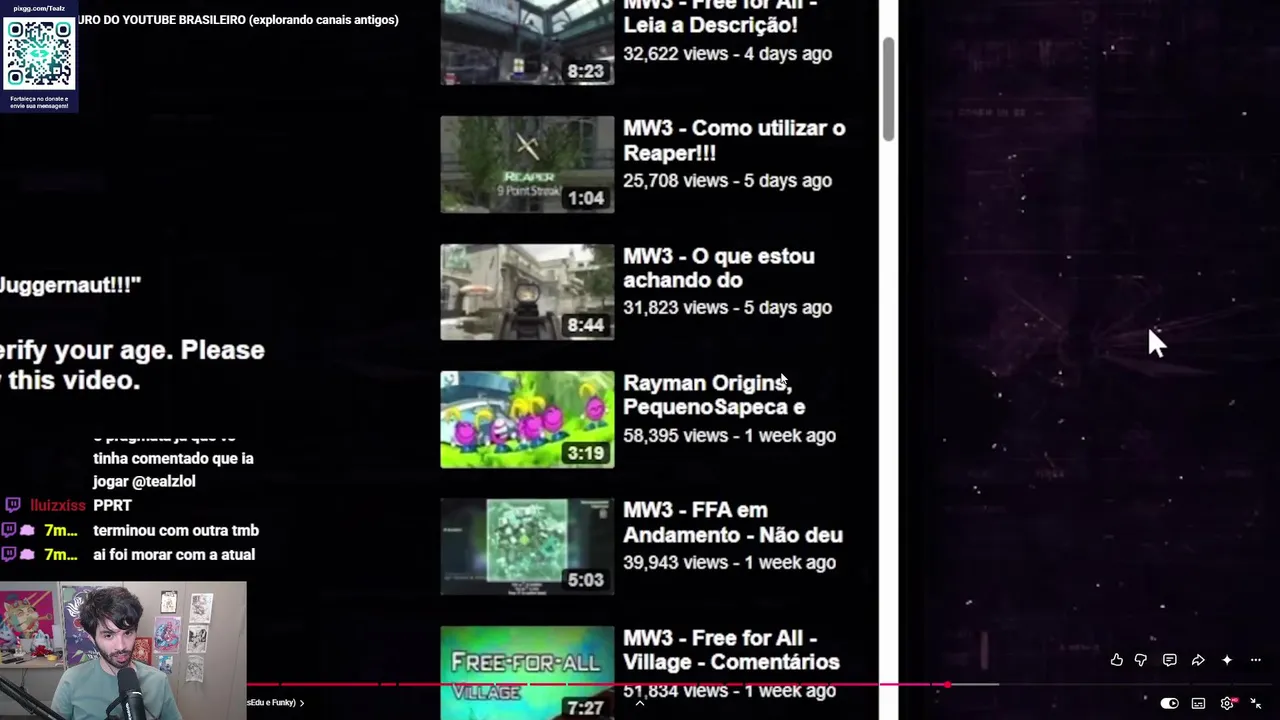Click the Rayman Origins 3:19 thumbnail
1280x720 pixels.
tap(527, 419)
